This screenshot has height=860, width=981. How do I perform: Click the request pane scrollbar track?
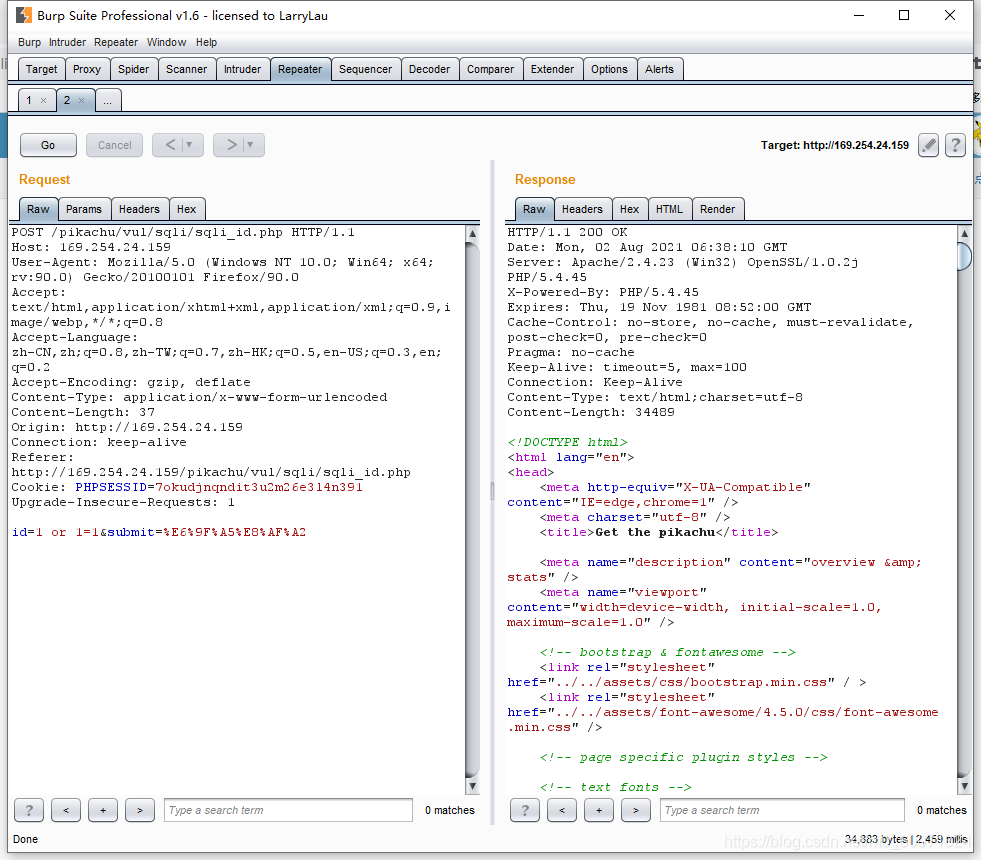[x=472, y=509]
